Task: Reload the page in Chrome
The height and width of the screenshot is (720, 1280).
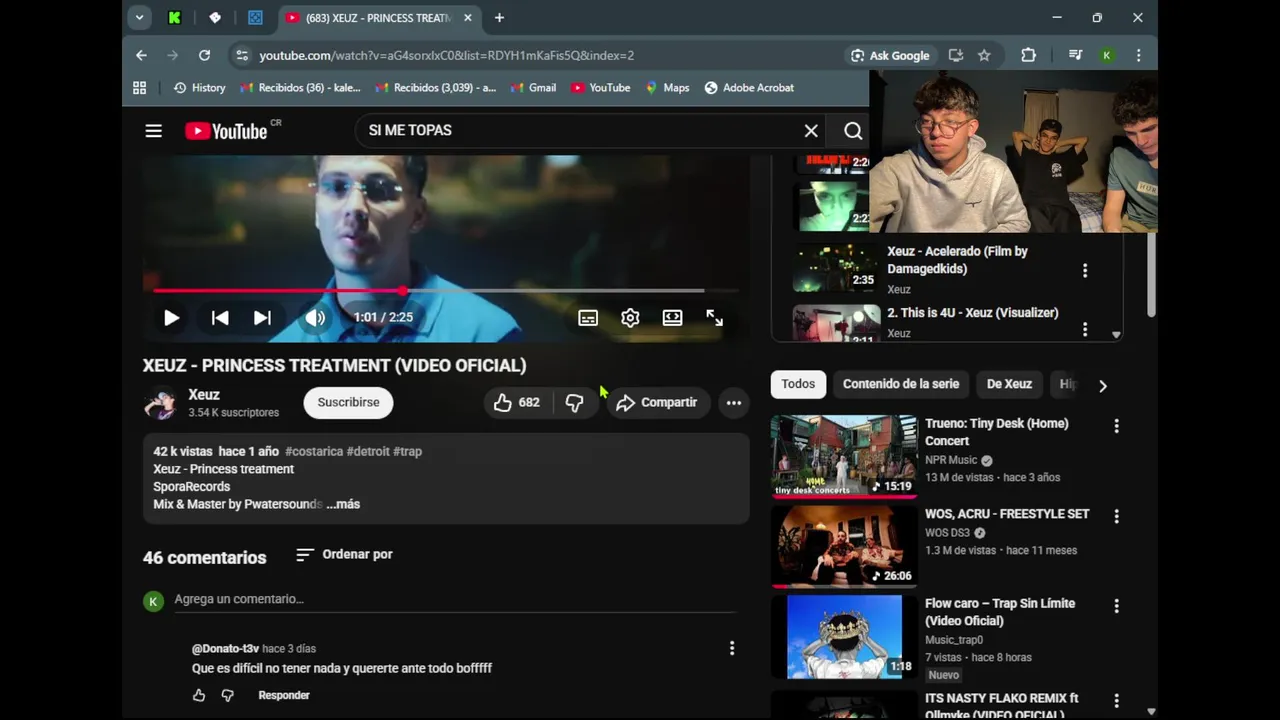Action: click(204, 55)
